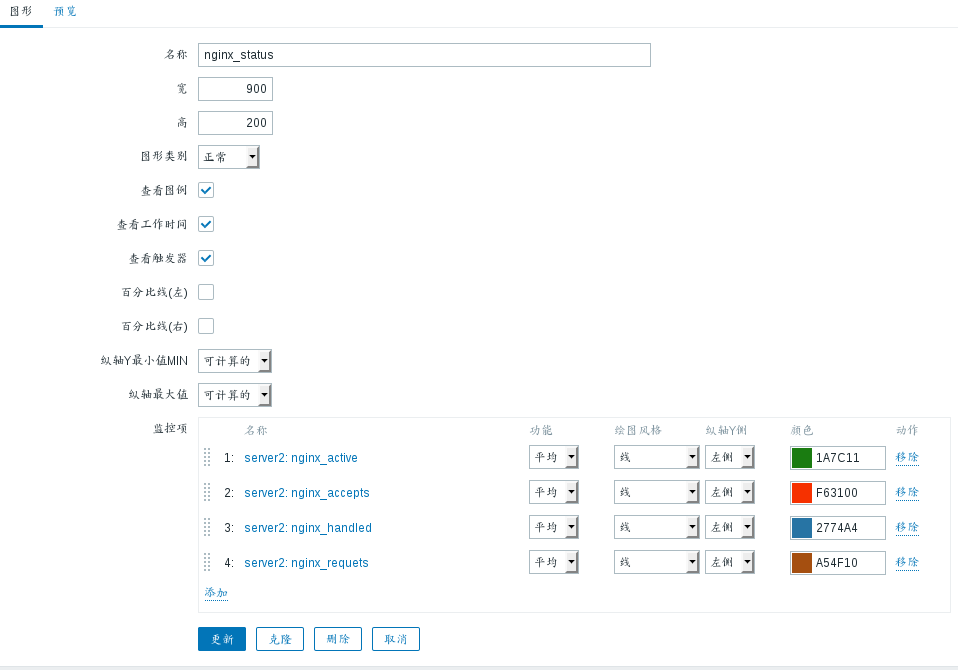Screen dimensions: 958x670
Task: Click the 删除 button
Action: point(338,639)
